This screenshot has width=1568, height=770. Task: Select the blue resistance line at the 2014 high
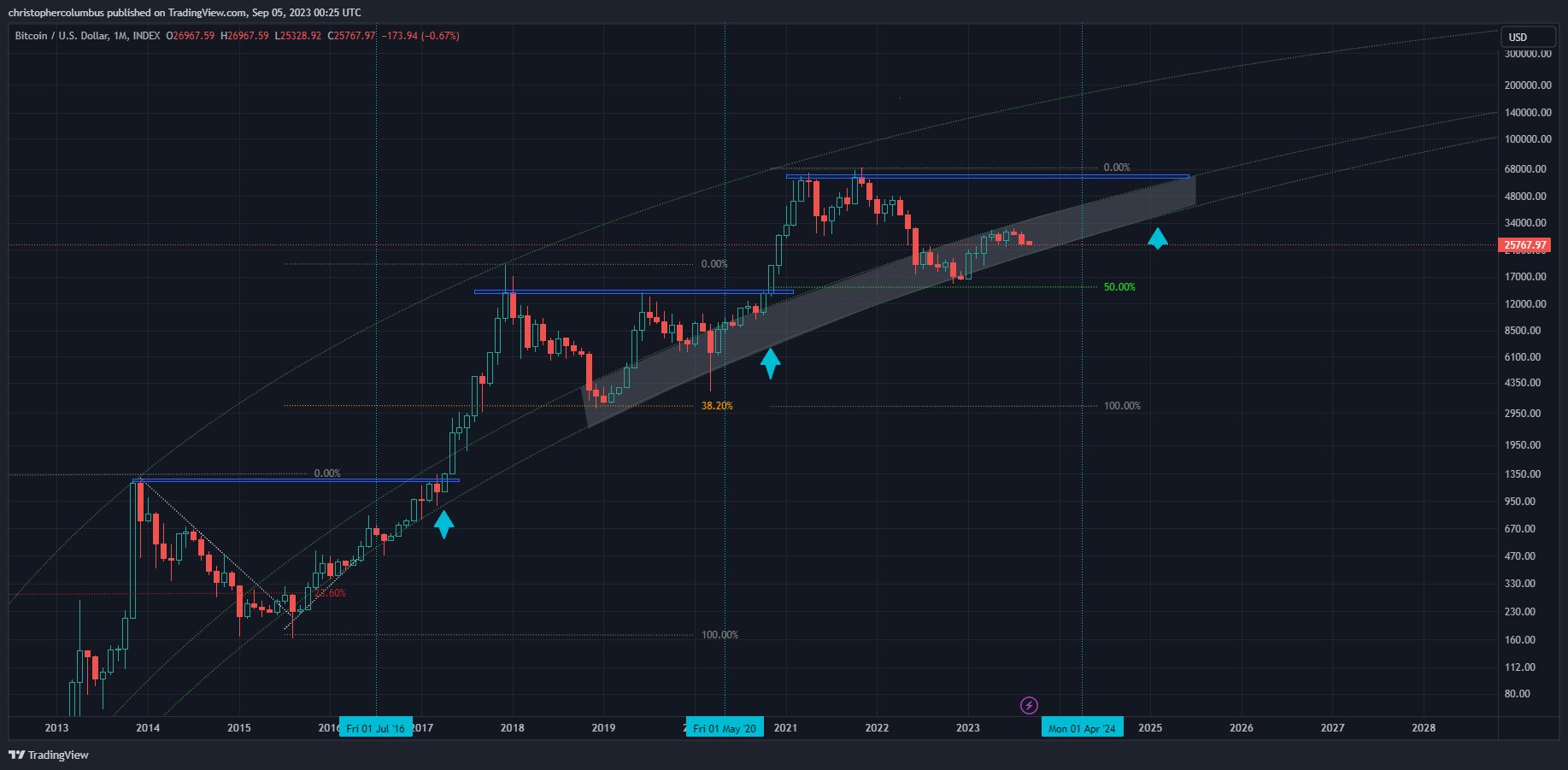[x=295, y=480]
